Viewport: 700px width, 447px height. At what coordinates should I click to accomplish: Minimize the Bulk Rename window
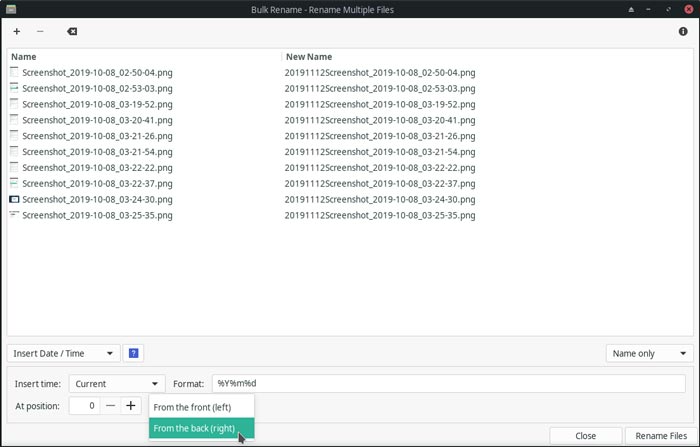click(x=649, y=9)
